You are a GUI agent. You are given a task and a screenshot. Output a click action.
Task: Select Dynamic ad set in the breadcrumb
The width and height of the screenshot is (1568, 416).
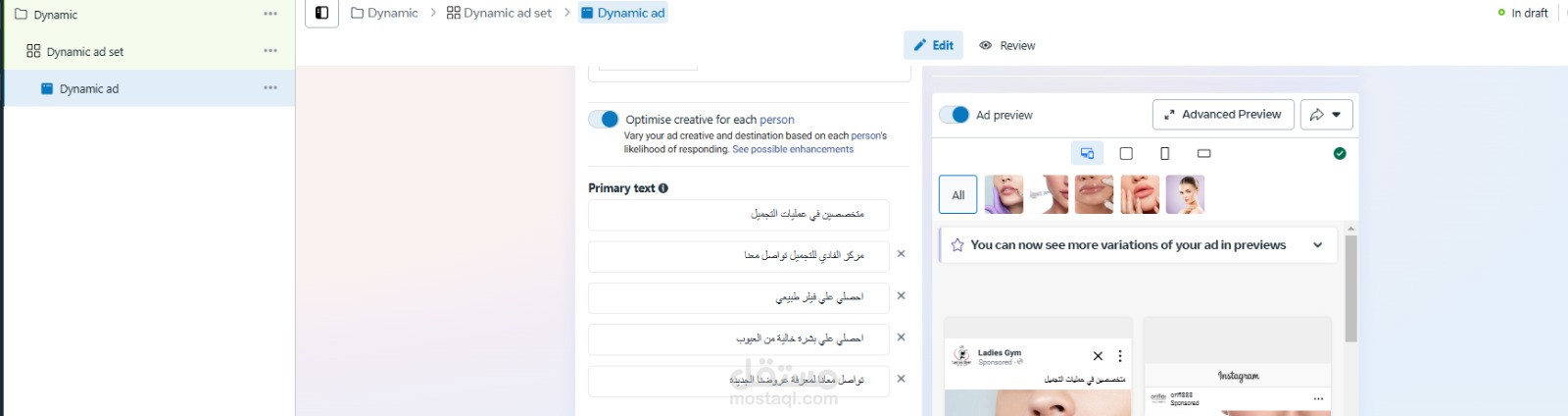(499, 13)
